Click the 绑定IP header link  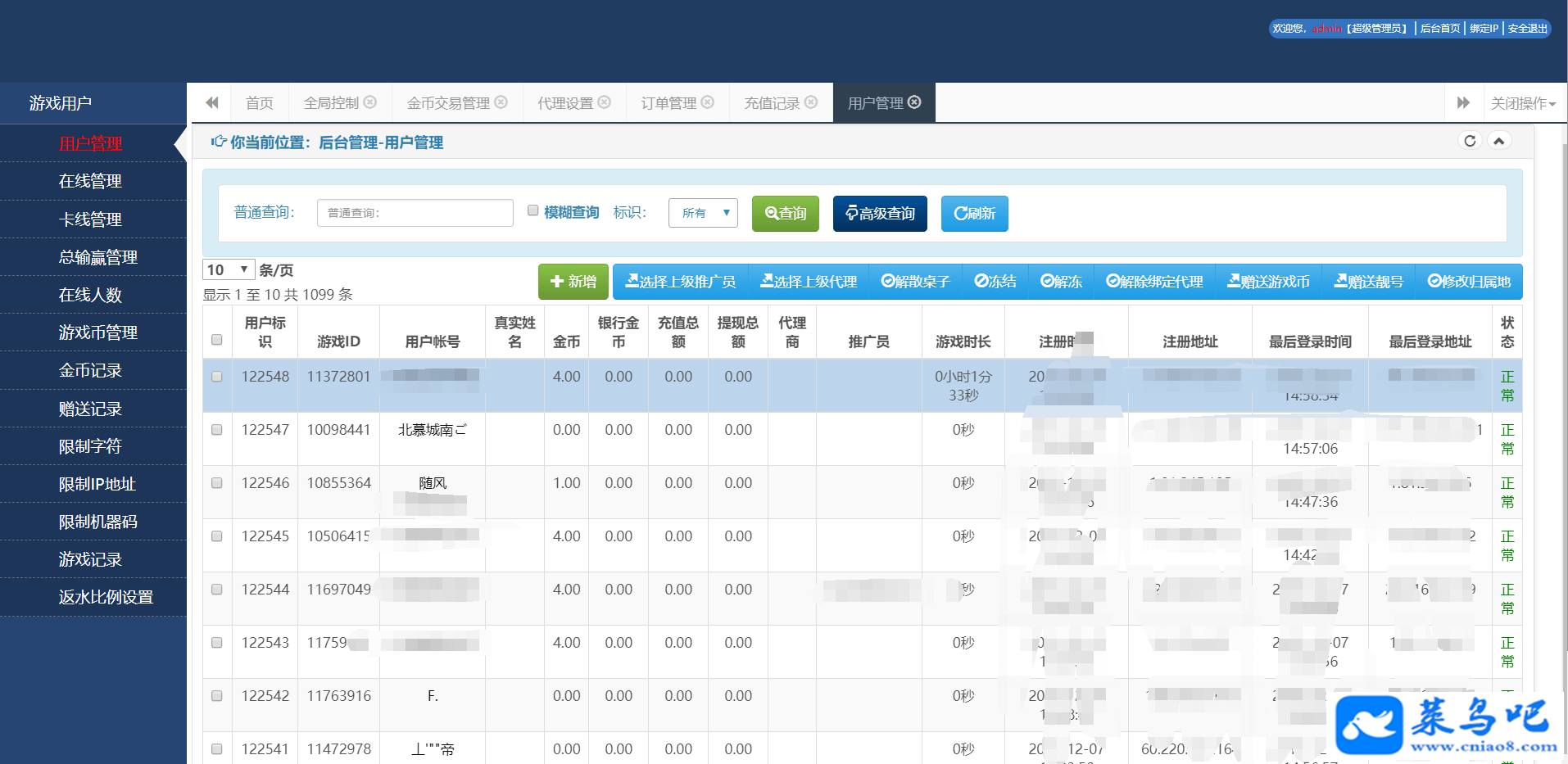click(x=1484, y=29)
